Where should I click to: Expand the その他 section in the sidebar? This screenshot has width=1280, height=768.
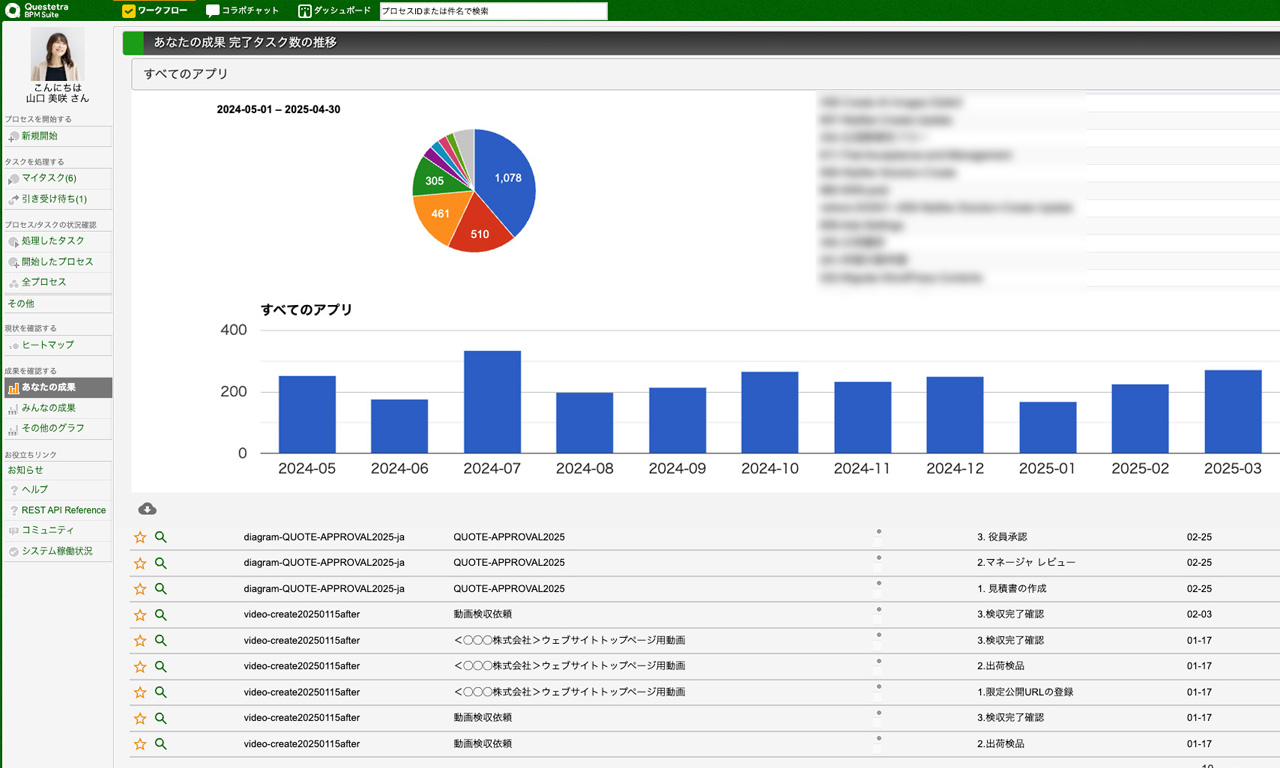click(x=21, y=303)
